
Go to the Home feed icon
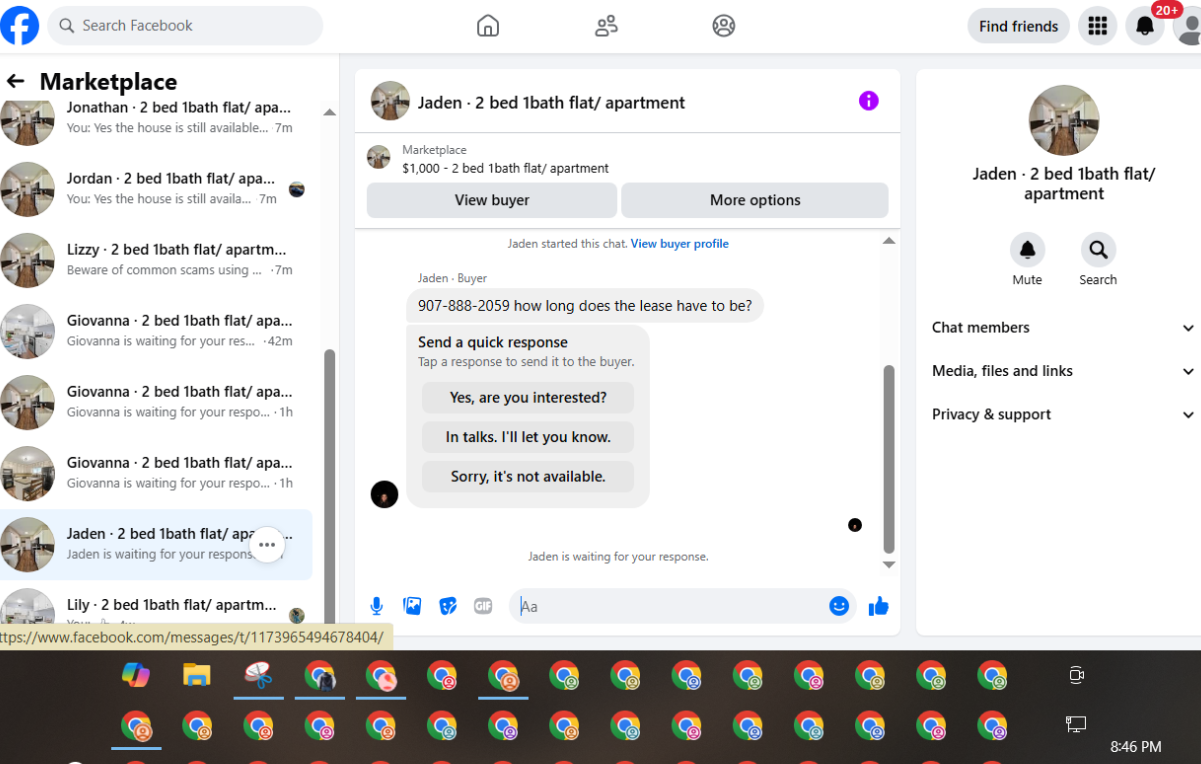pyautogui.click(x=488, y=26)
